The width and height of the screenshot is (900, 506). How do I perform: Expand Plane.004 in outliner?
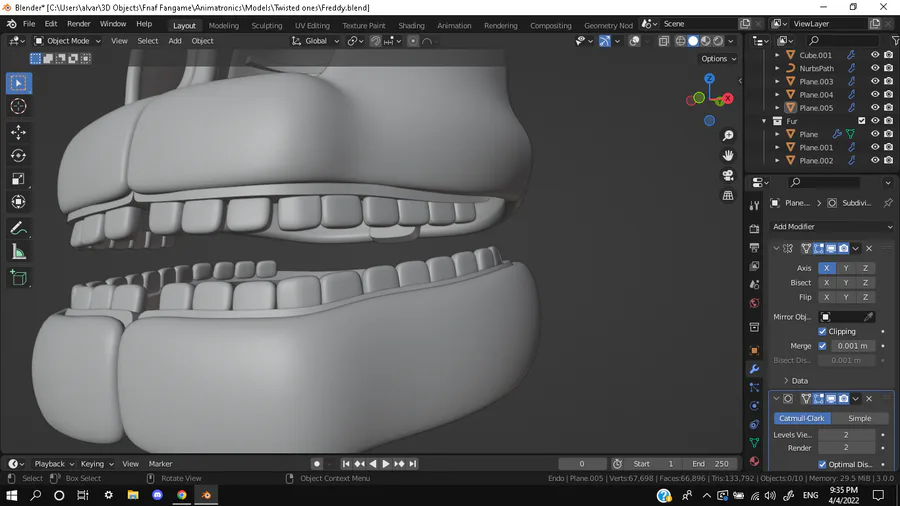click(777, 95)
